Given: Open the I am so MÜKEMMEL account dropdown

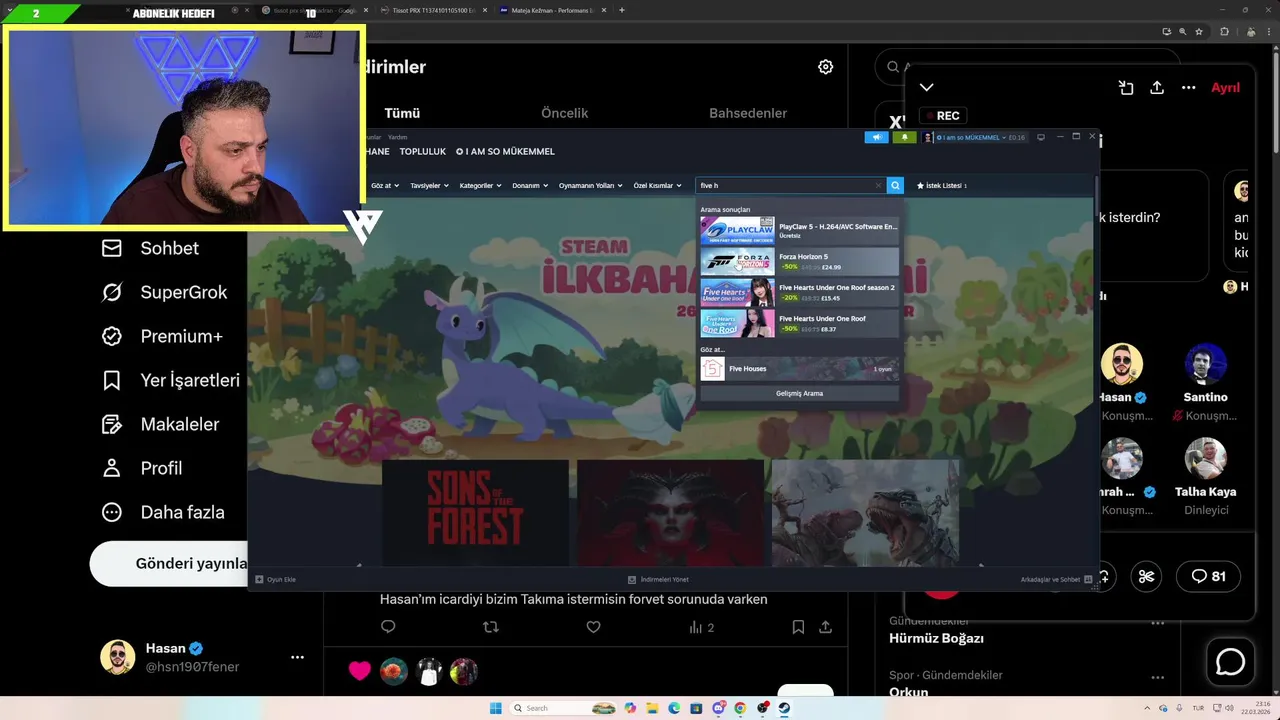Looking at the screenshot, I should coord(975,137).
